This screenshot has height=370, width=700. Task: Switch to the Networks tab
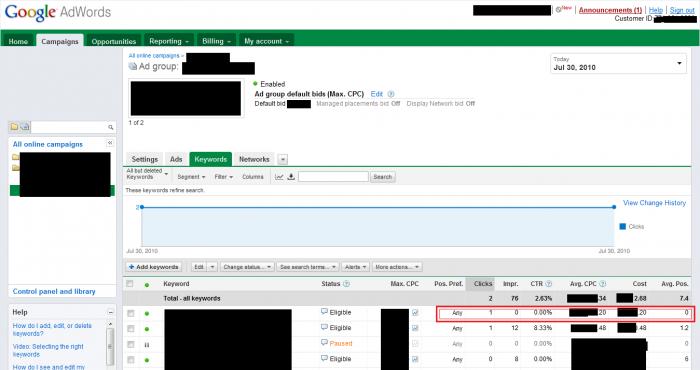click(x=254, y=159)
